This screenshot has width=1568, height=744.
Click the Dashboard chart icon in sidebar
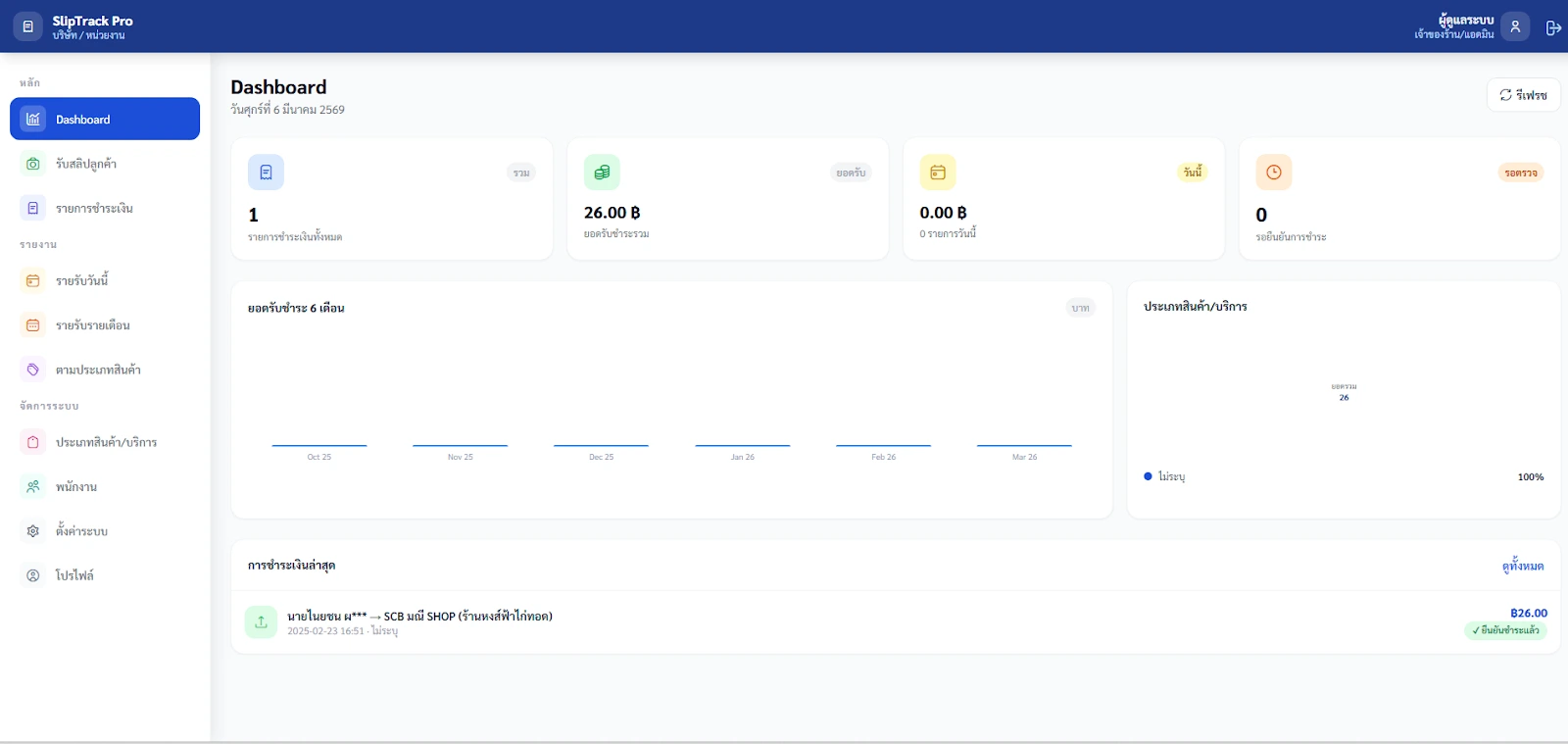pos(33,119)
